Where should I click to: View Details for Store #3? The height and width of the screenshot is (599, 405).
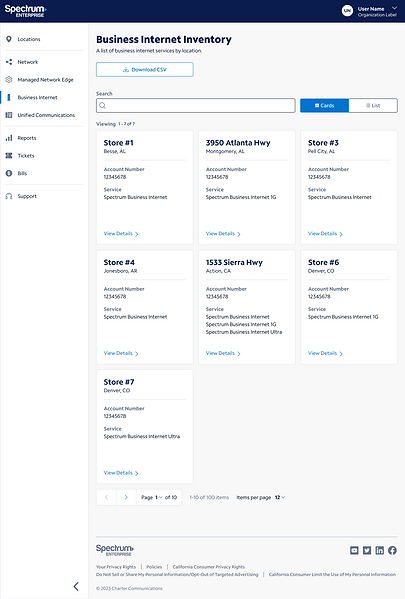click(x=325, y=233)
